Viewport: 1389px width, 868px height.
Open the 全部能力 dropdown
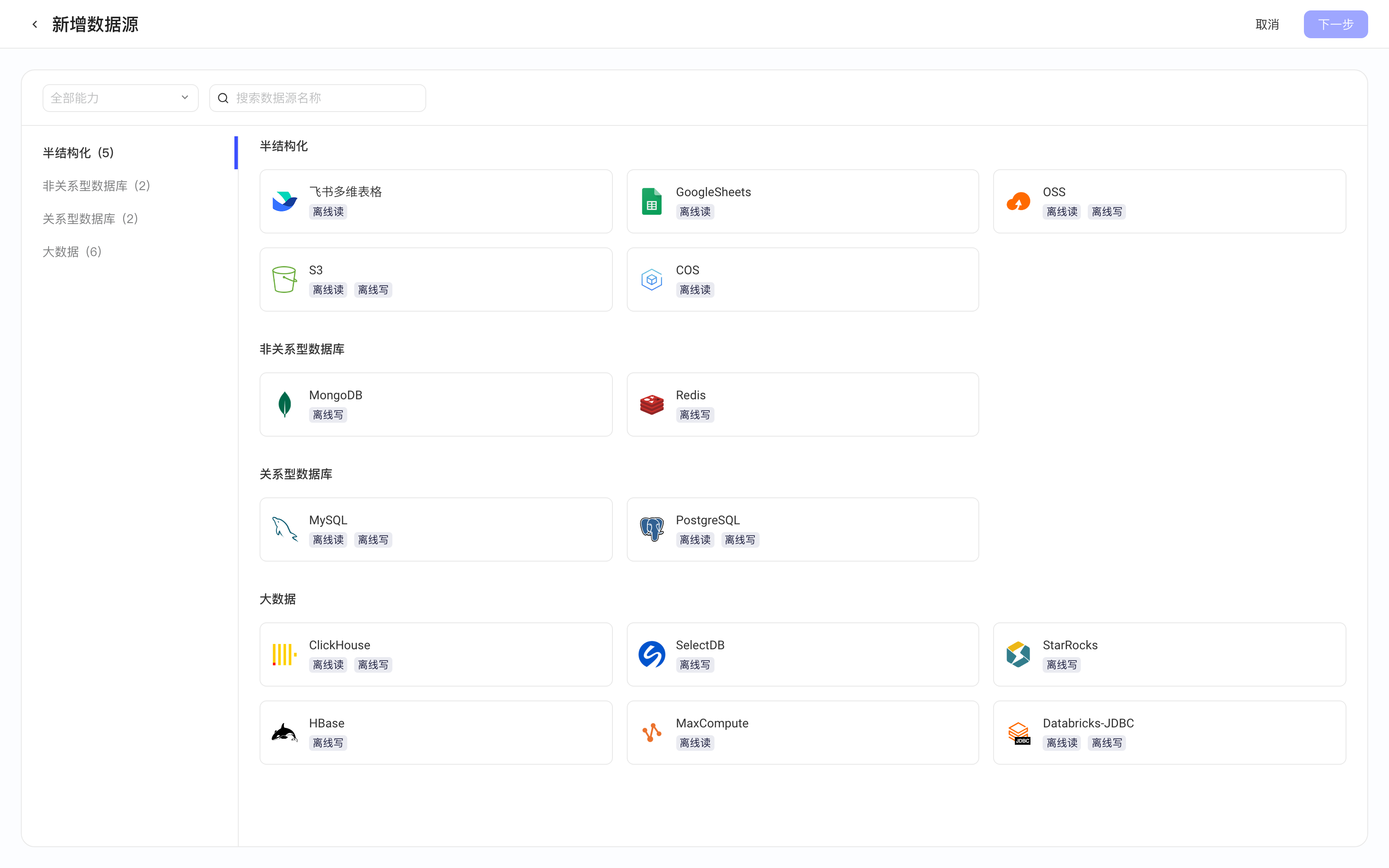pyautogui.click(x=121, y=98)
